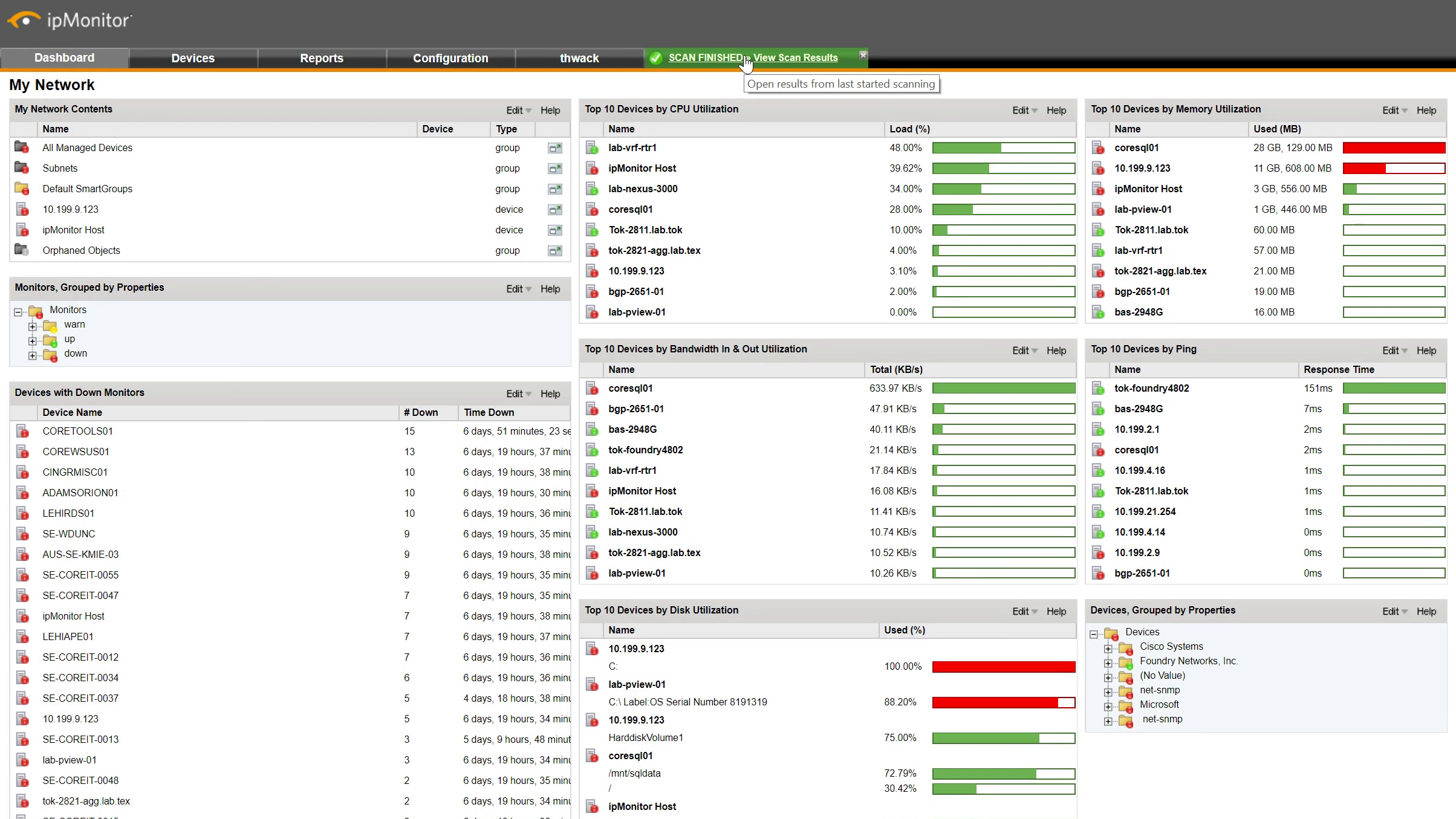Expand Cisco Systems device group
The width and height of the screenshot is (1456, 819).
(x=1108, y=649)
